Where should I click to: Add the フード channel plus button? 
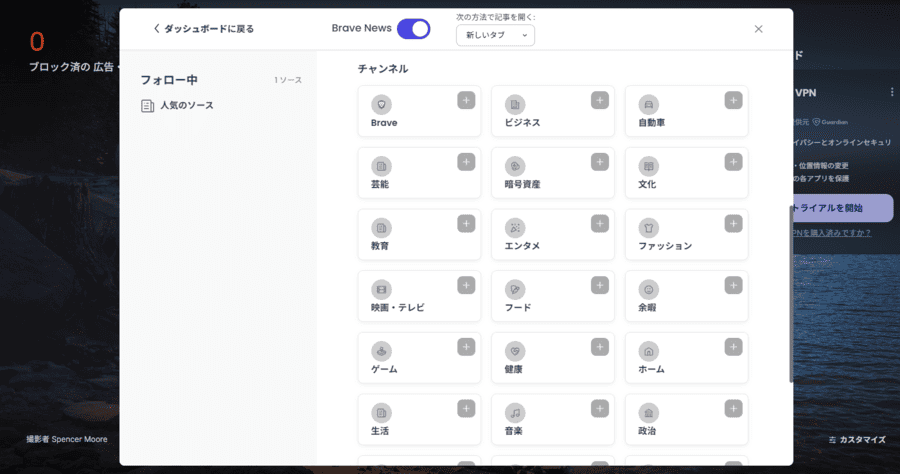point(600,285)
